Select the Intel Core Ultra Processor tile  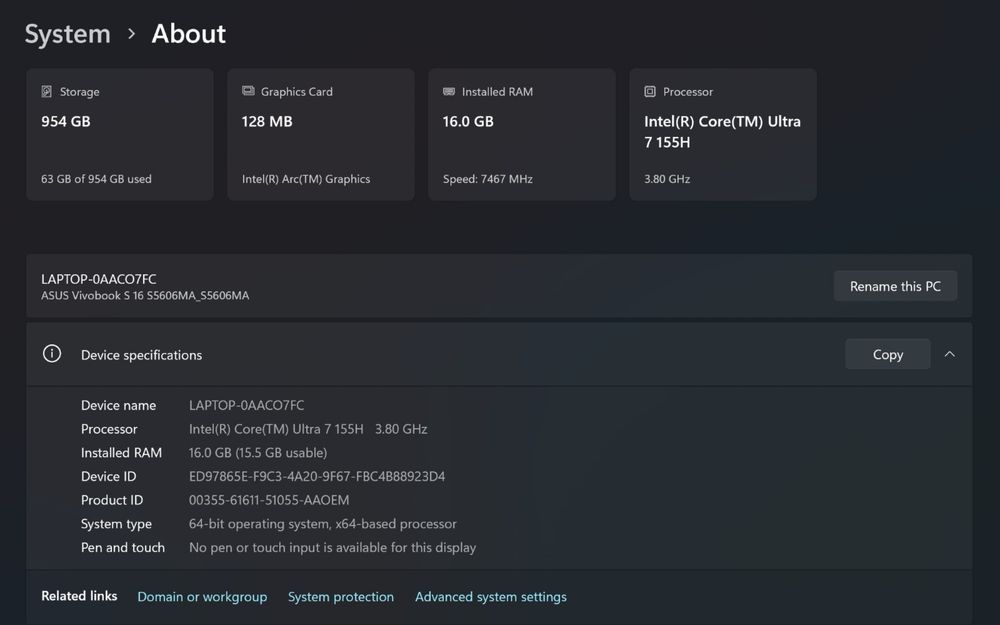coord(723,135)
